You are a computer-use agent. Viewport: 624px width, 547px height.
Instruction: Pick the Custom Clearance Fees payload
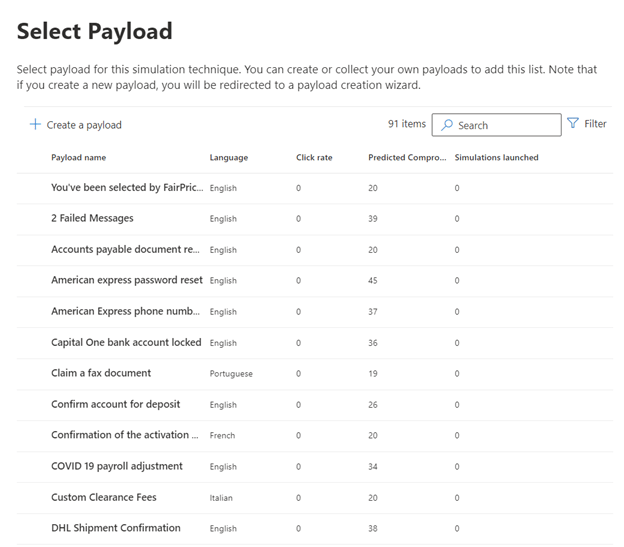tap(104, 497)
